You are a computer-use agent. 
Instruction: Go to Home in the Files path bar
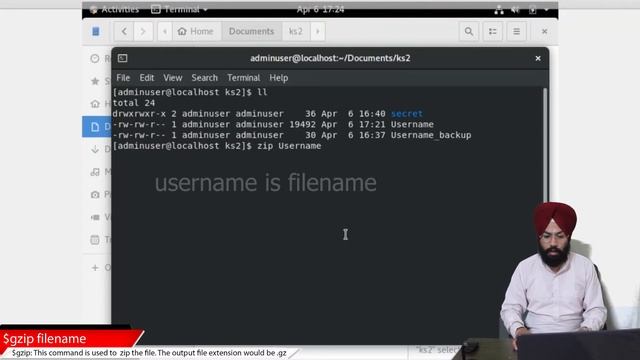[196, 31]
